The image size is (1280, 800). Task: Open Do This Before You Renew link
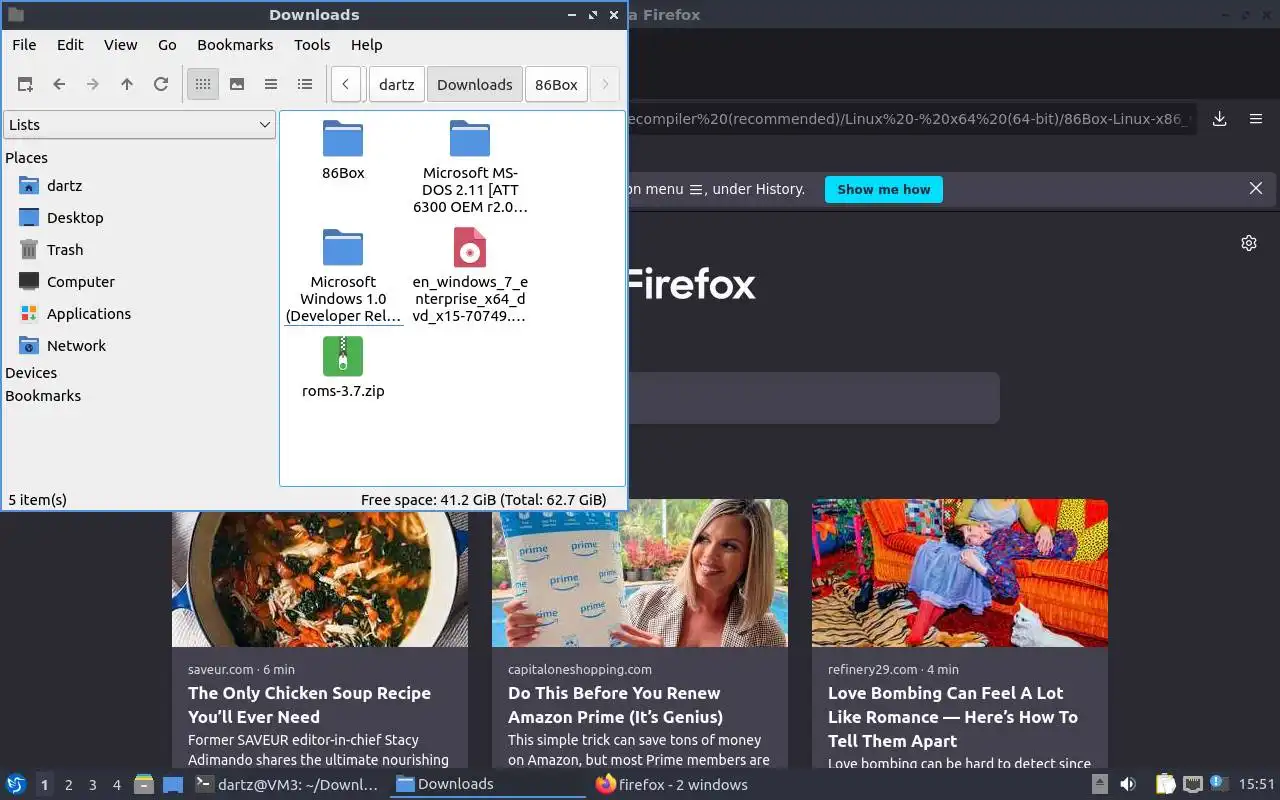615,705
